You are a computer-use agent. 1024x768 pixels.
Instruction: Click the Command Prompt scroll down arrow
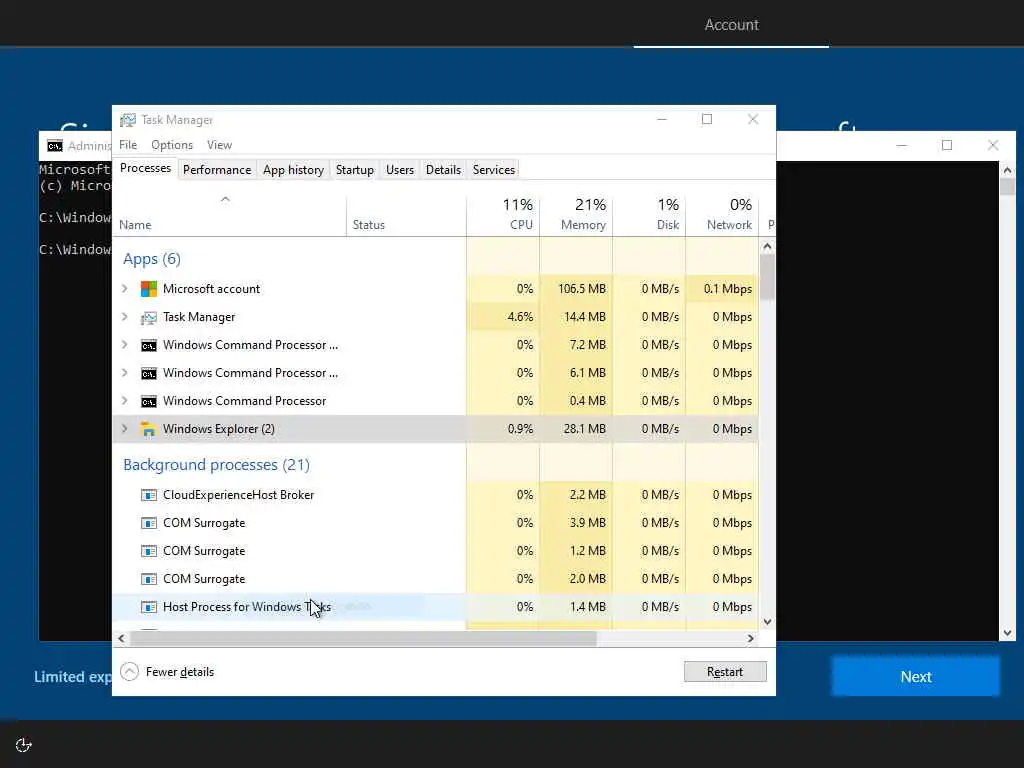pos(1008,633)
